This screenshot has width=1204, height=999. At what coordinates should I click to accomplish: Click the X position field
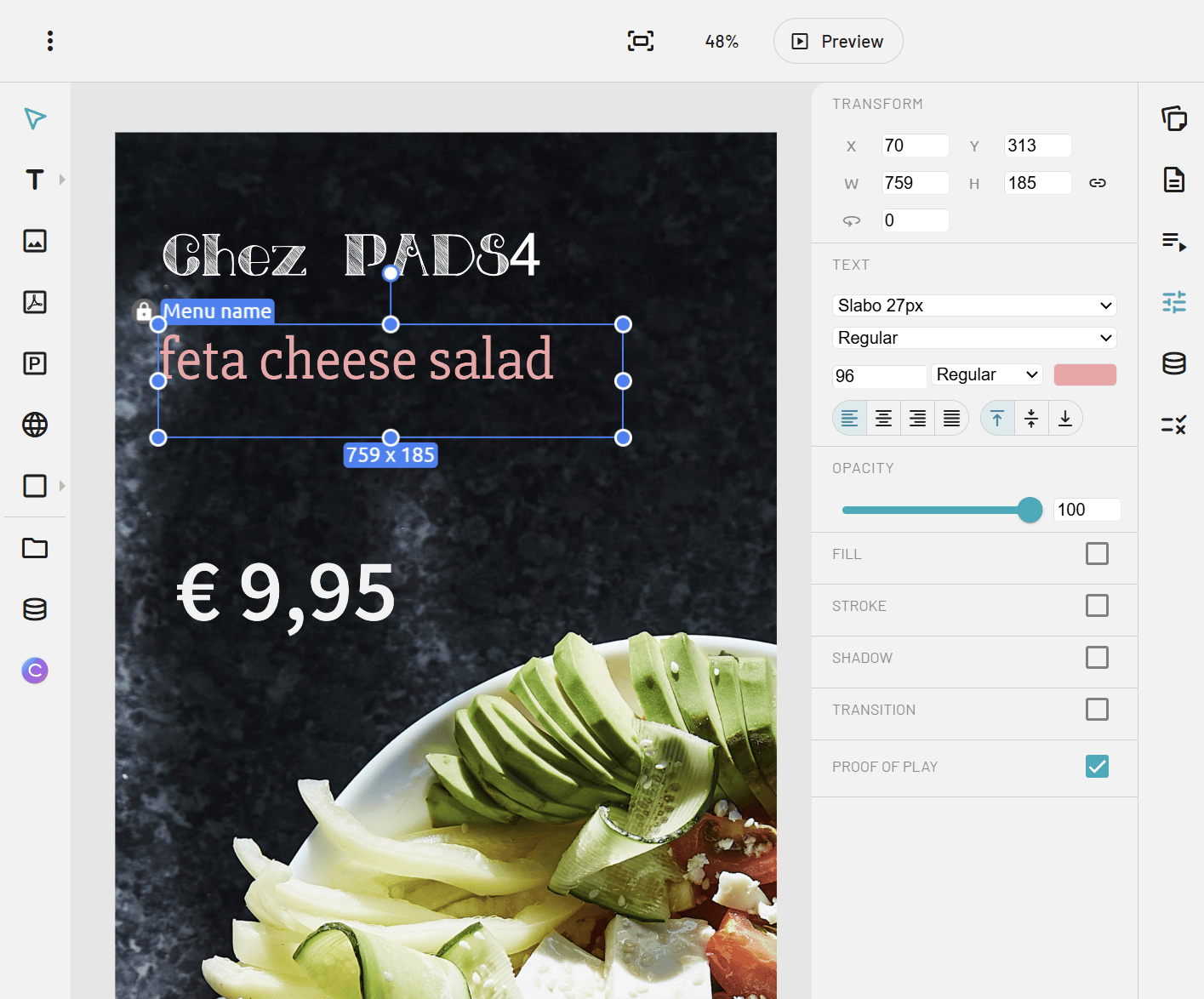(x=915, y=146)
